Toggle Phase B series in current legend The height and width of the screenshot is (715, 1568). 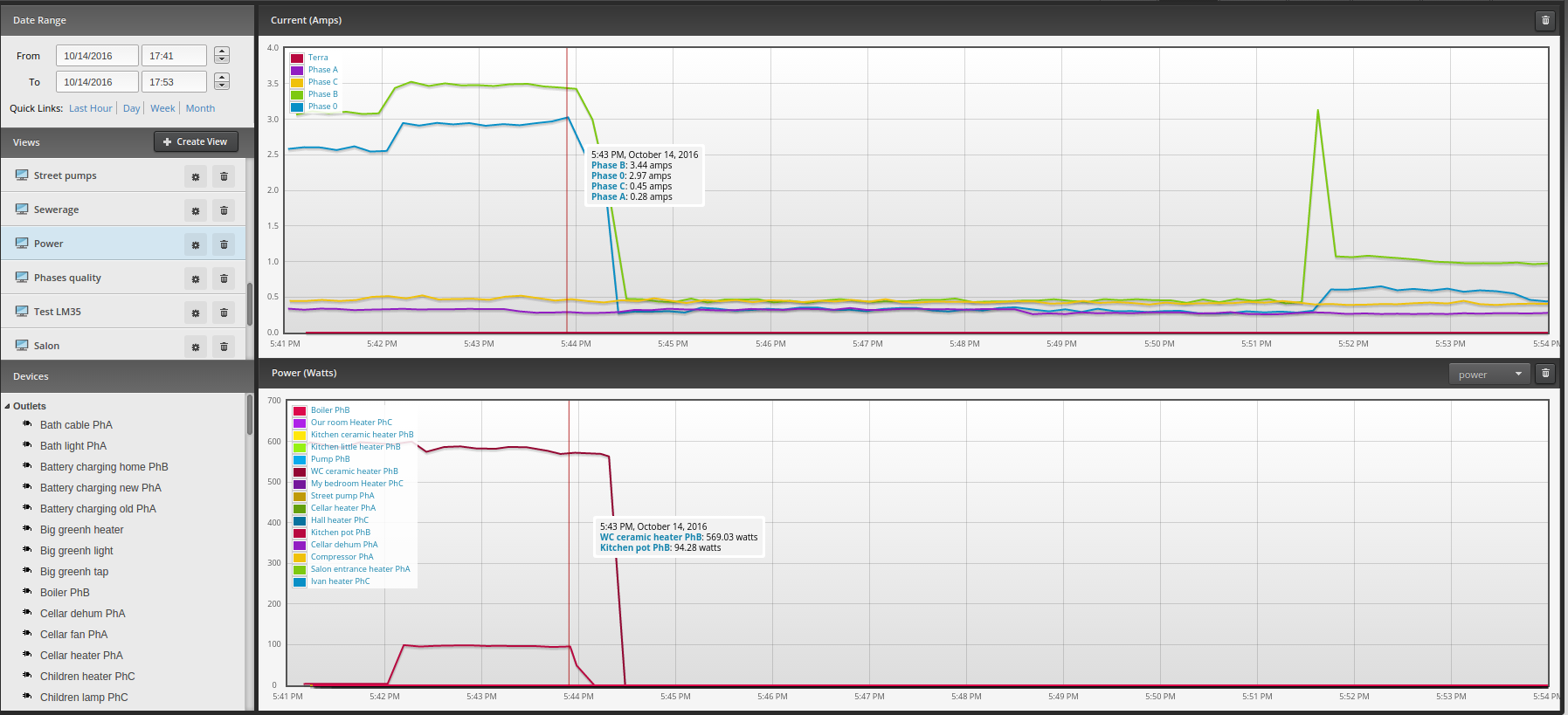tap(322, 94)
